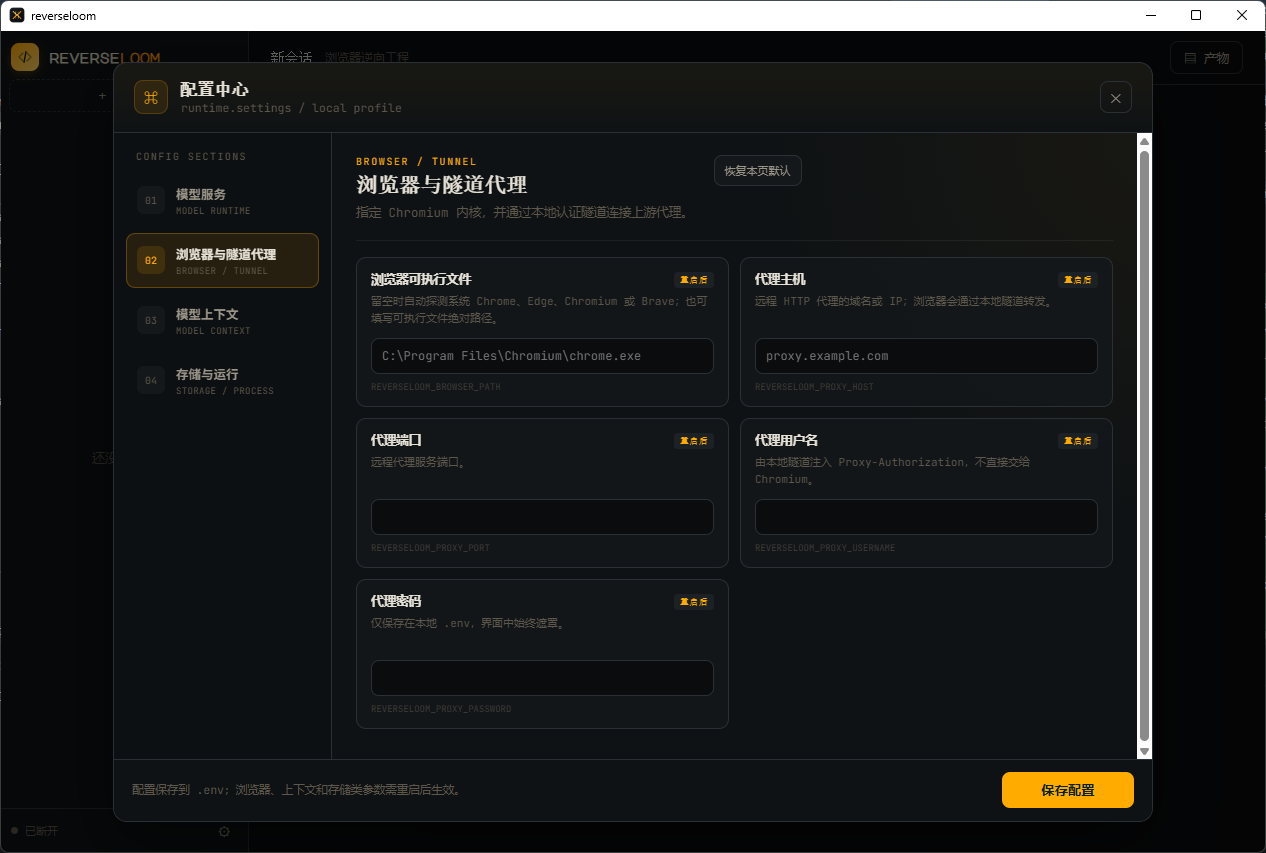This screenshot has width=1266, height=853.
Task: Click the command icon beside 配置中心
Action: pos(151,97)
